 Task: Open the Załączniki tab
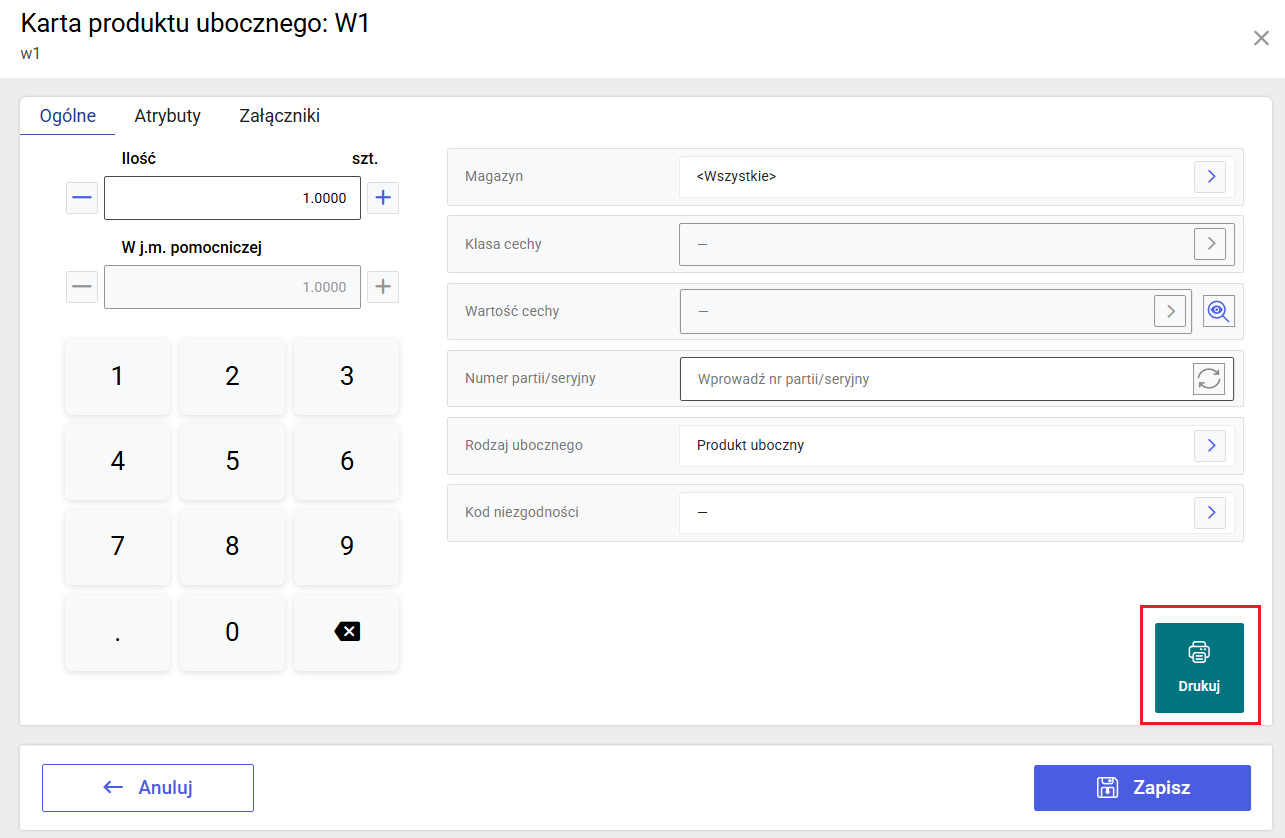click(280, 116)
